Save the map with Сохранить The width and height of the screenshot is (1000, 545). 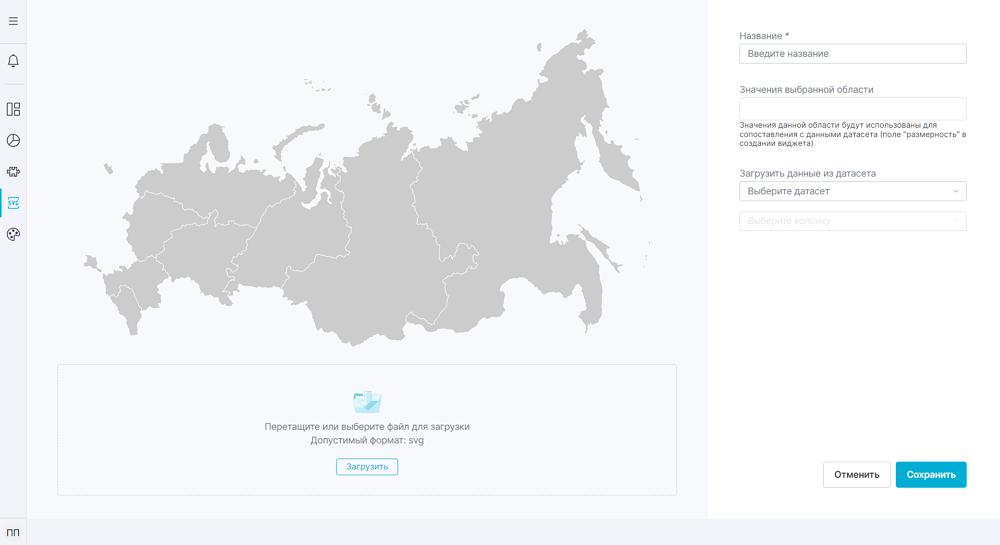click(x=931, y=475)
